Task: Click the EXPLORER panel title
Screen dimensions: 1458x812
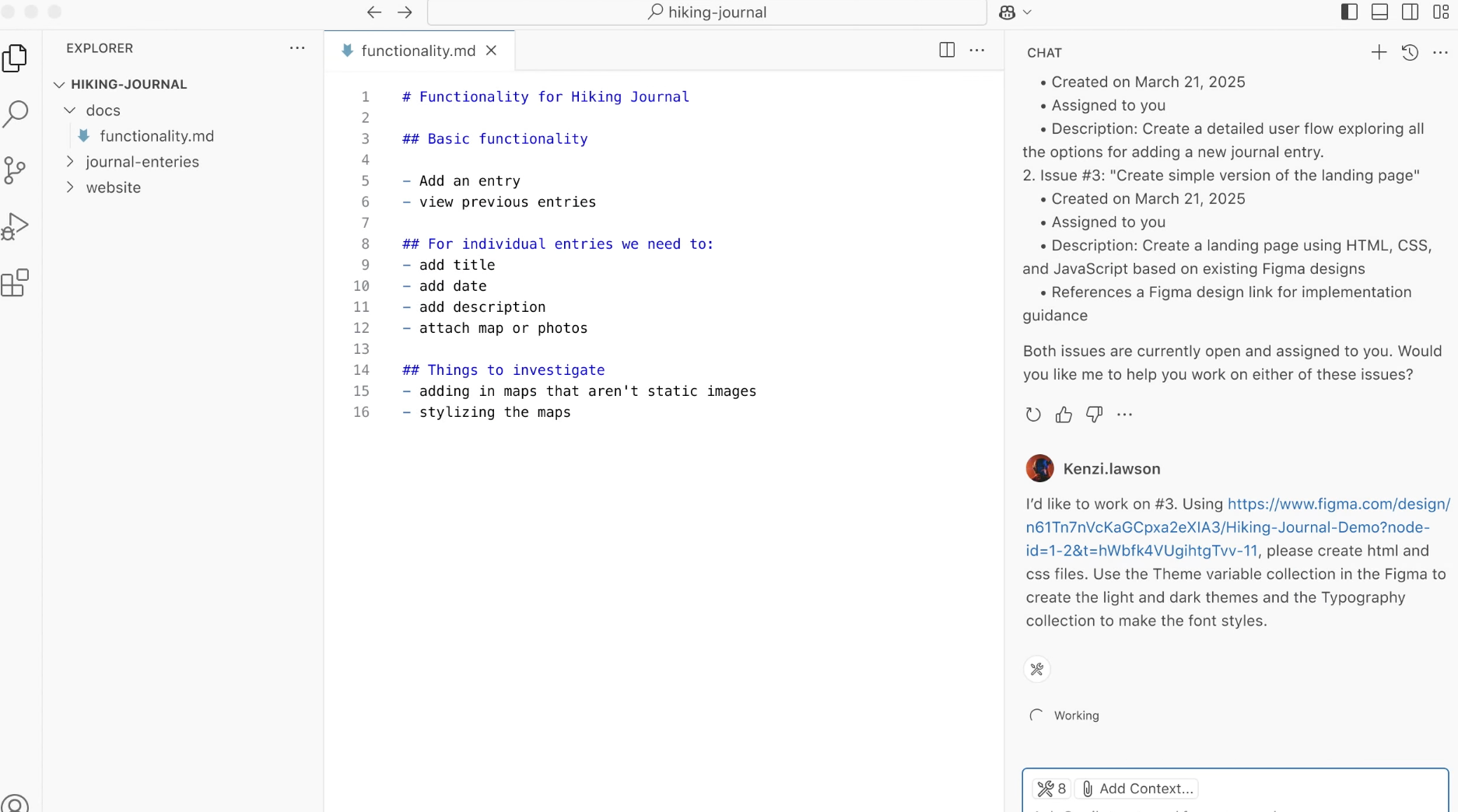Action: point(100,48)
